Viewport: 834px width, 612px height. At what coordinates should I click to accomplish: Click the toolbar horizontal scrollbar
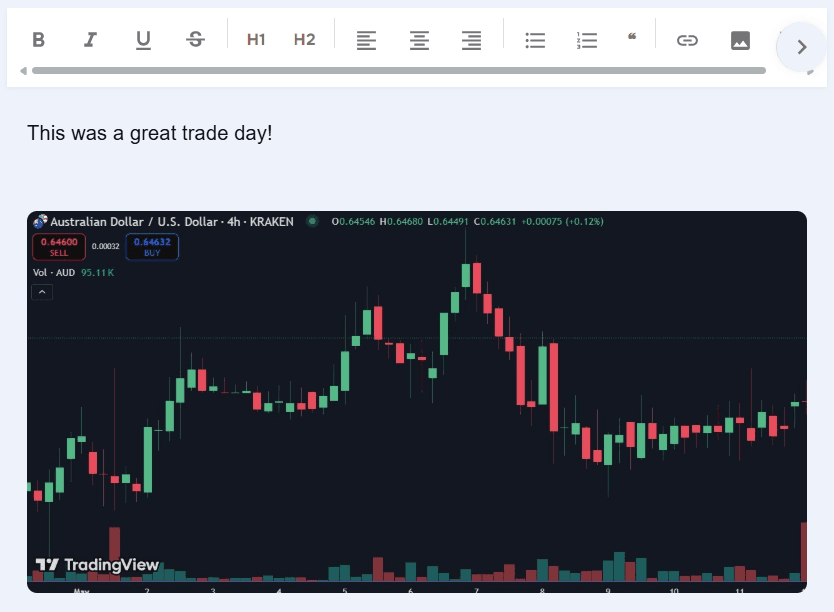click(400, 71)
